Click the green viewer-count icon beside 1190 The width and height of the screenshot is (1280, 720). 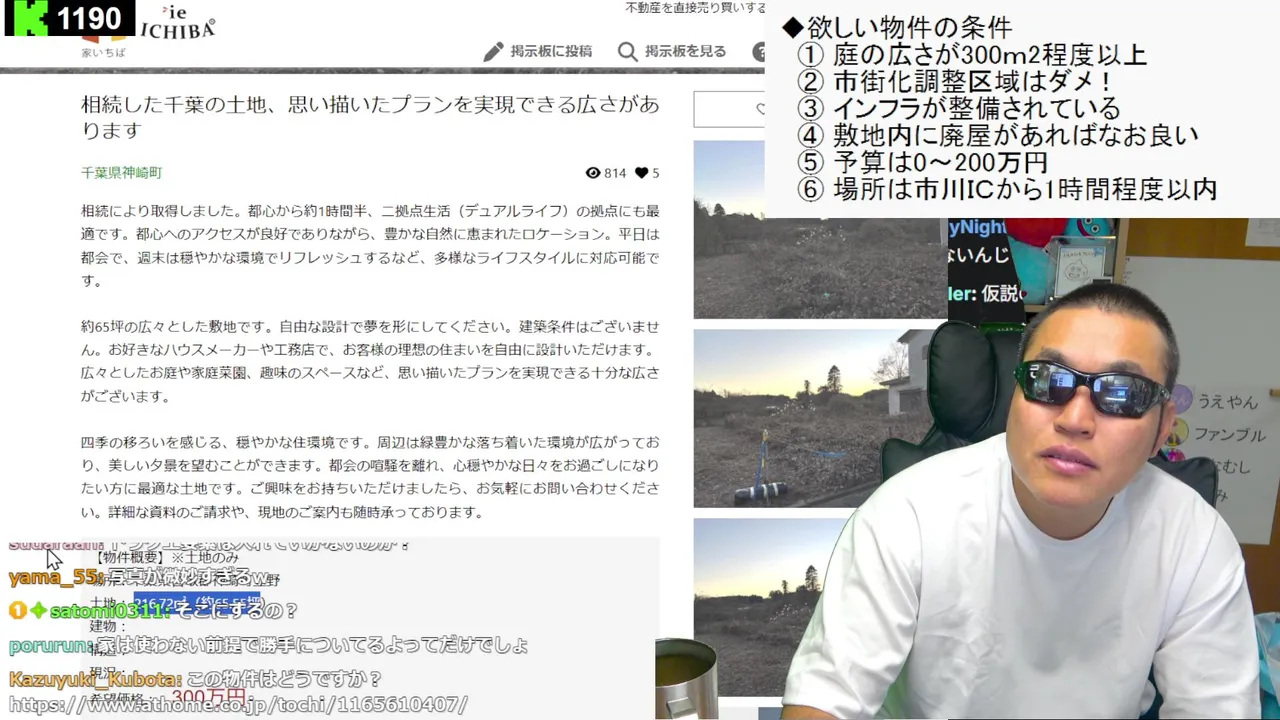[29, 18]
